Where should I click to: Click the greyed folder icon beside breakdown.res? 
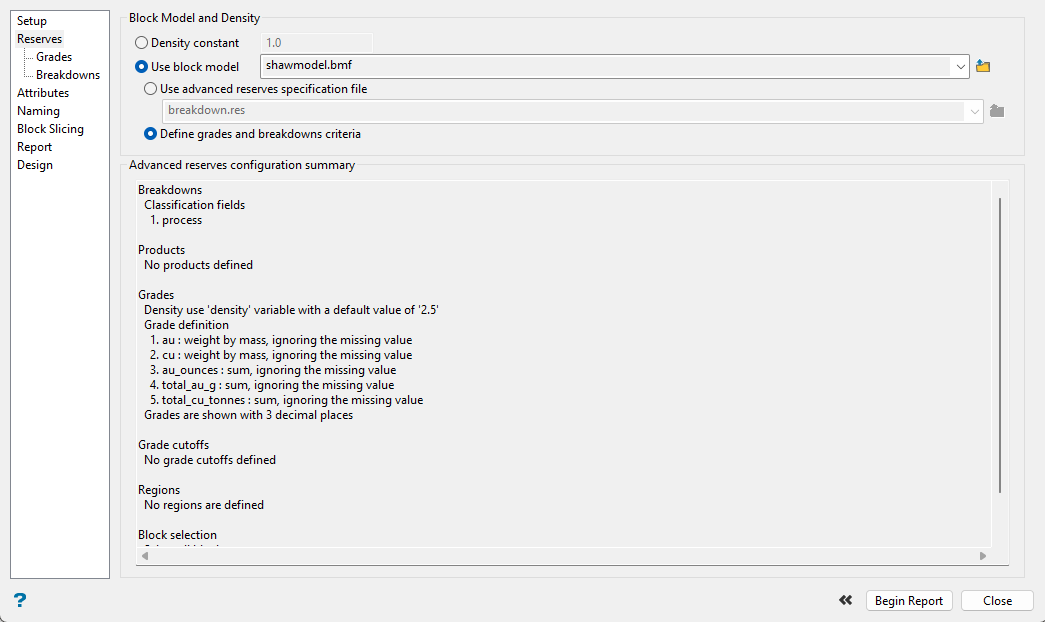(x=996, y=111)
